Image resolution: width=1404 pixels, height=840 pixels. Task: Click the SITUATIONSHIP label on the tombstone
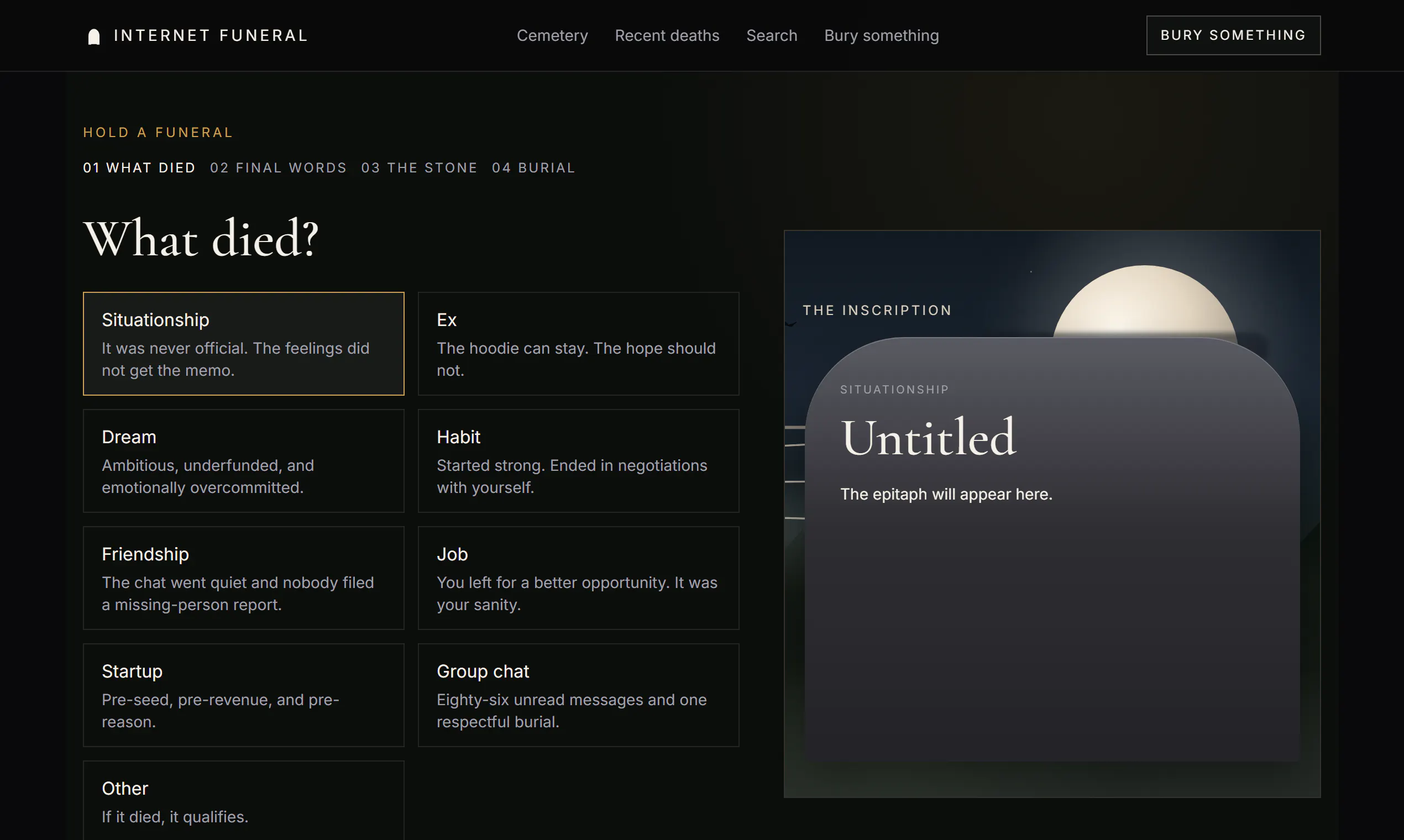pyautogui.click(x=894, y=390)
